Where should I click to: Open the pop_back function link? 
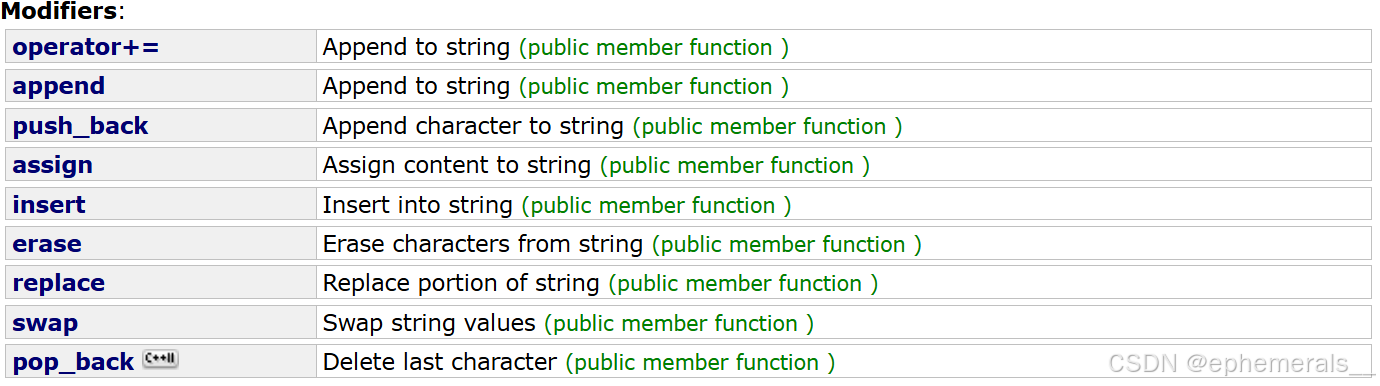(73, 362)
